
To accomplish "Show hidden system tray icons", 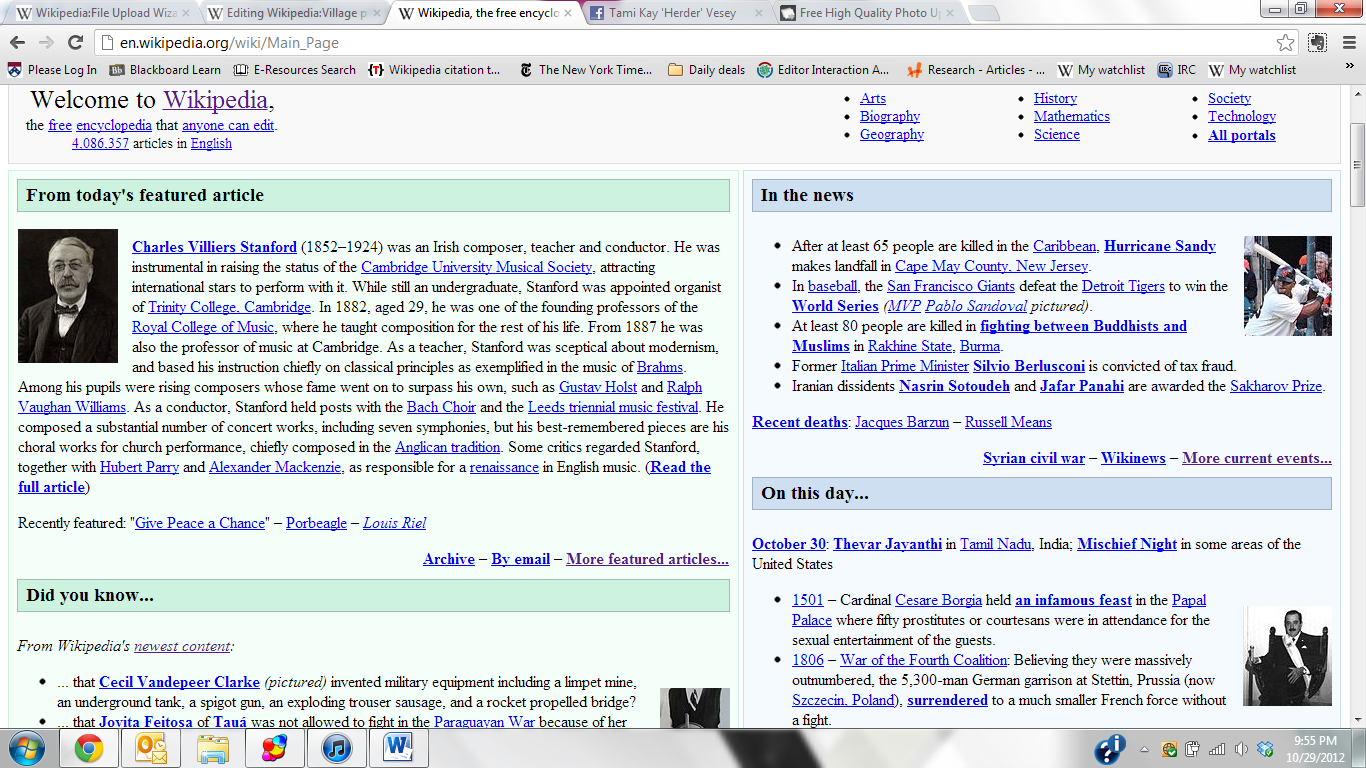I will pyautogui.click(x=1144, y=749).
